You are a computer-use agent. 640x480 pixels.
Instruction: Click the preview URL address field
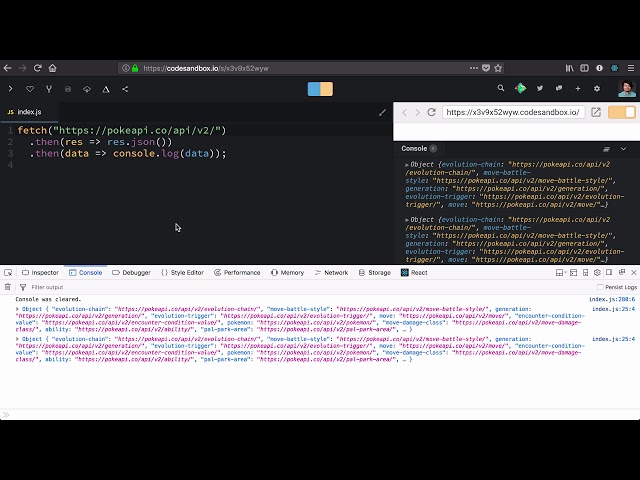(513, 112)
